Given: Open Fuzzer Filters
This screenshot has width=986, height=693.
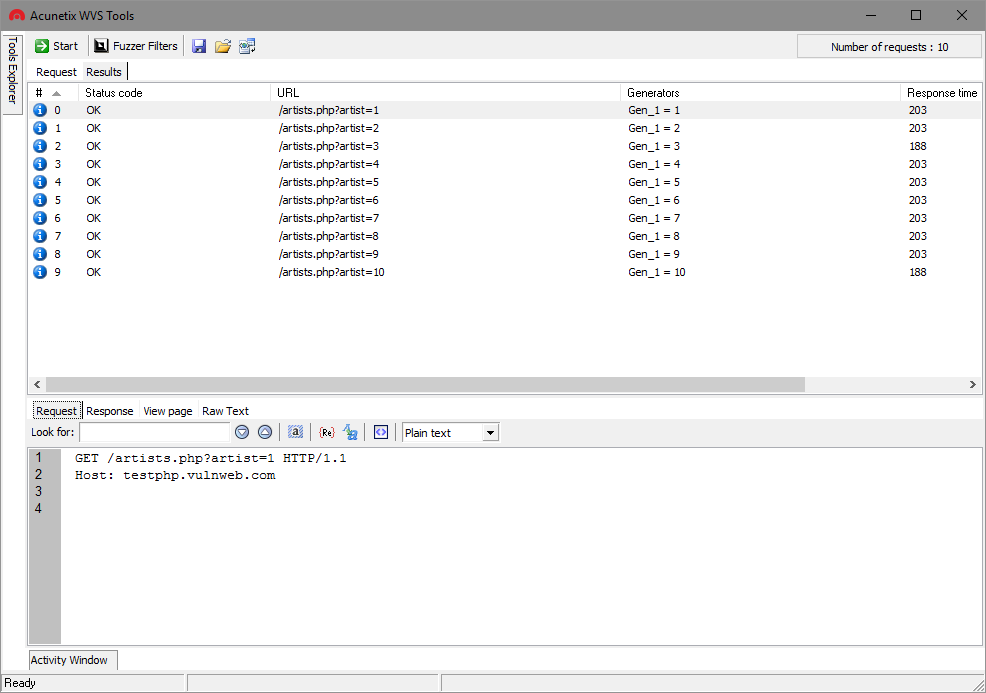Looking at the screenshot, I should point(136,46).
